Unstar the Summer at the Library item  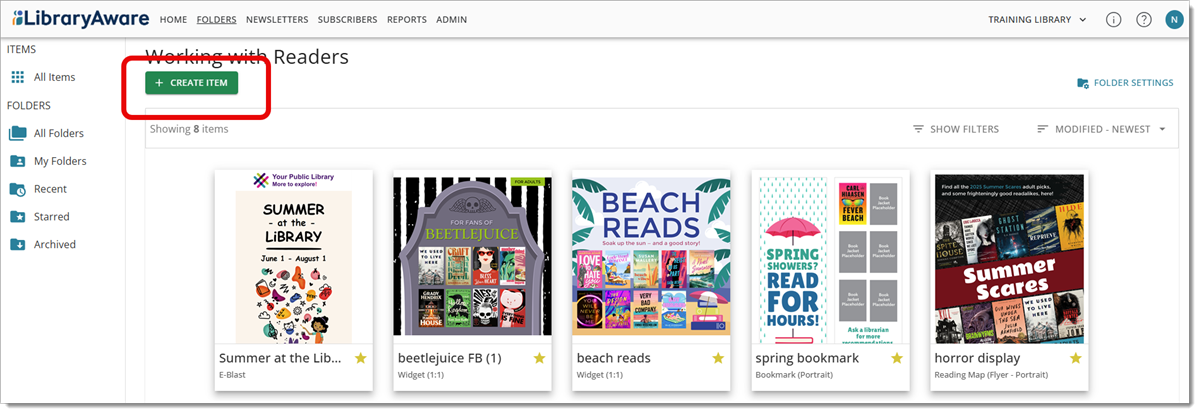[361, 358]
